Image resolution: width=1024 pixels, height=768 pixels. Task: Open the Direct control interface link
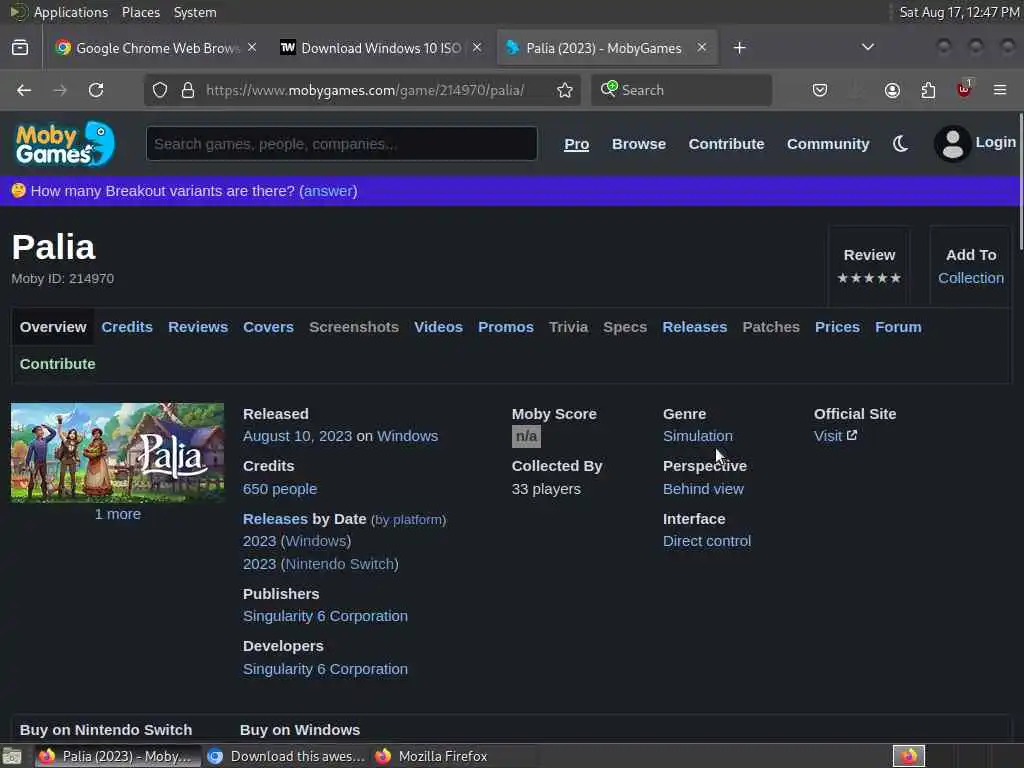tap(707, 541)
